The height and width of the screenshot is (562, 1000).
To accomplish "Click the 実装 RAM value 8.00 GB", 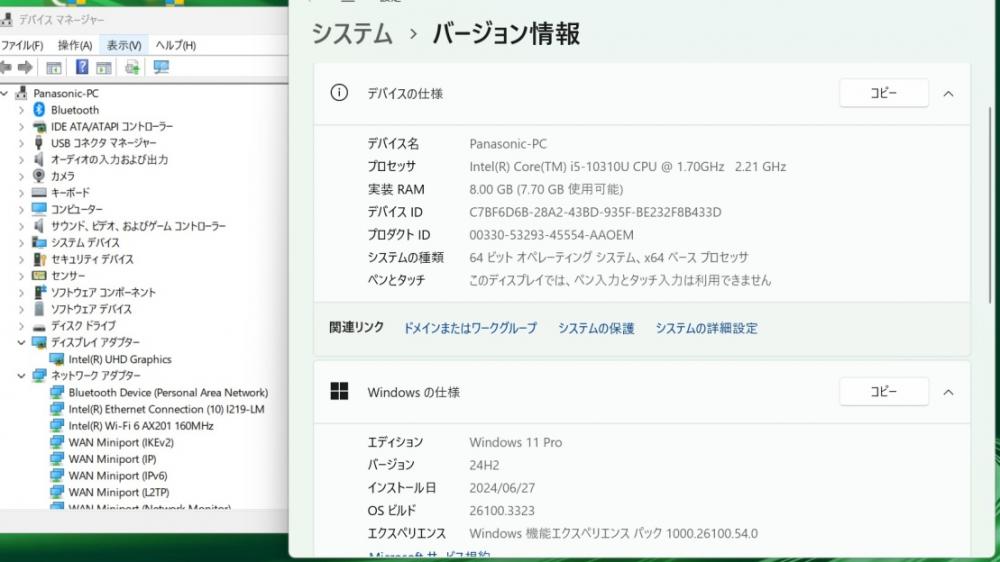I will (546, 189).
